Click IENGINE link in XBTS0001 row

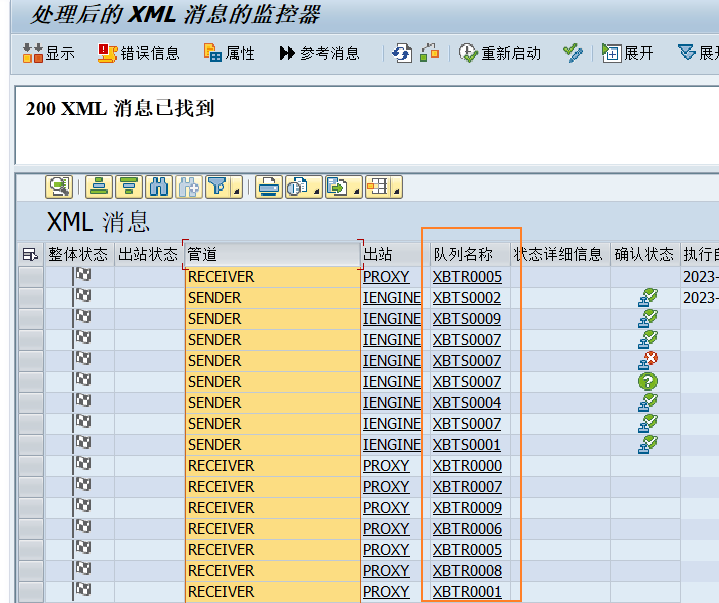pos(392,445)
